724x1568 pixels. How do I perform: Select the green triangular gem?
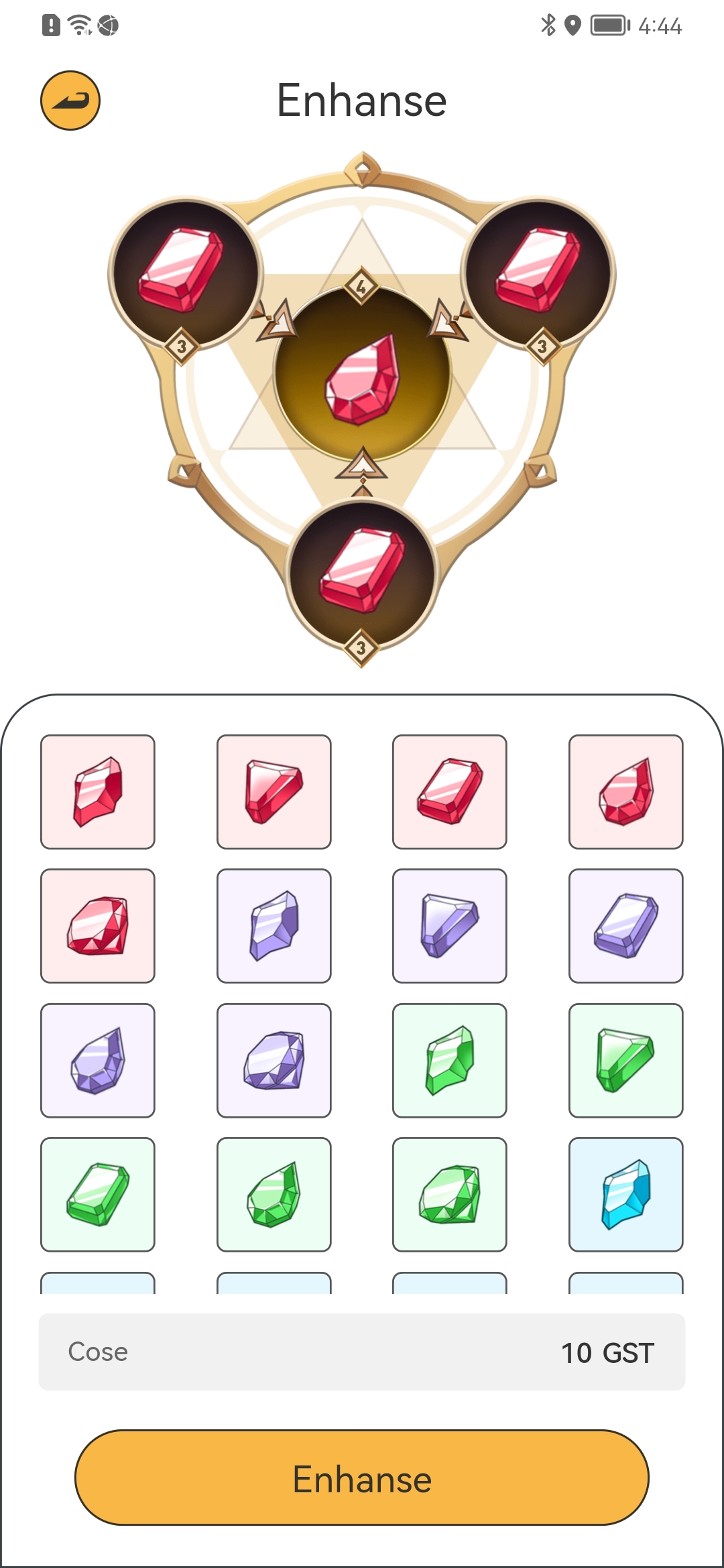(626, 1060)
